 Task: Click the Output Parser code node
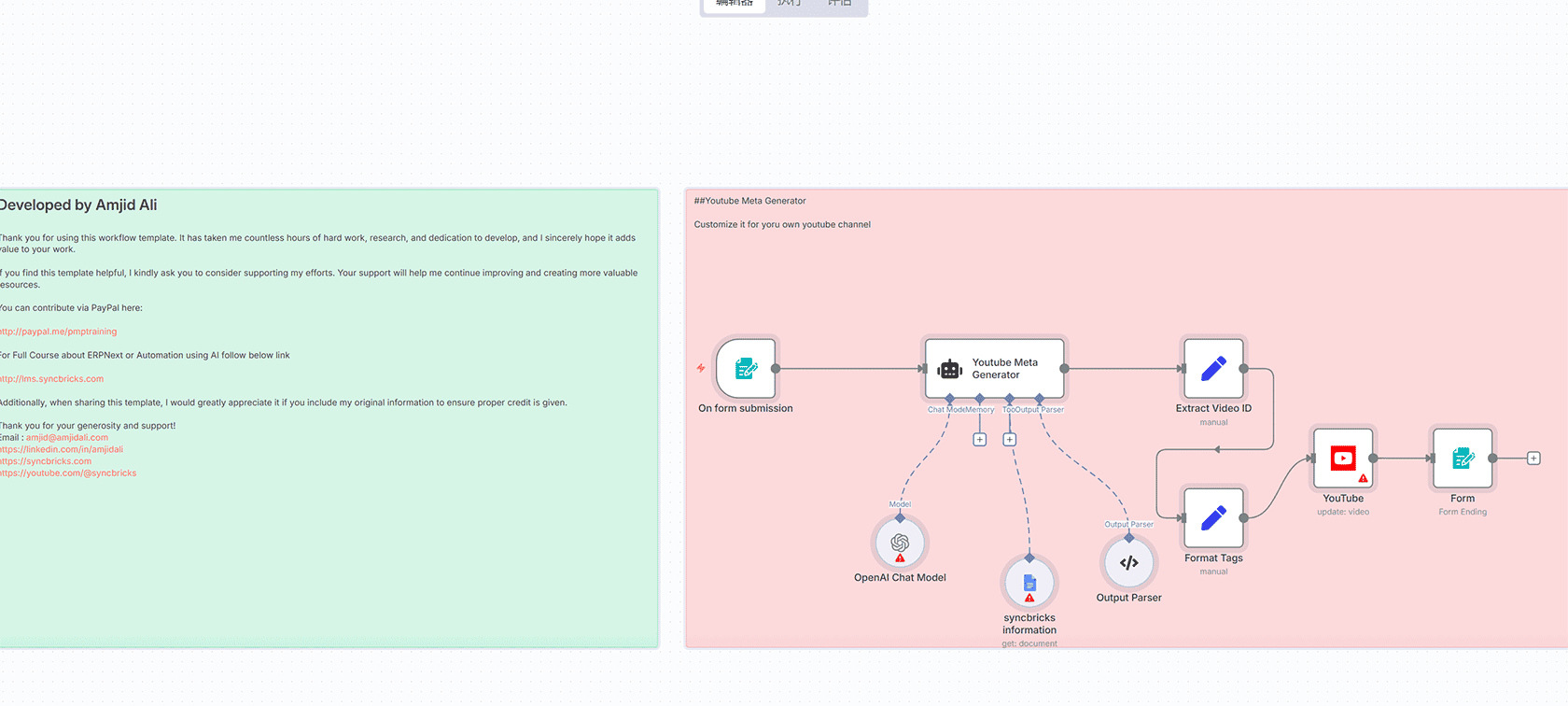click(x=1128, y=563)
